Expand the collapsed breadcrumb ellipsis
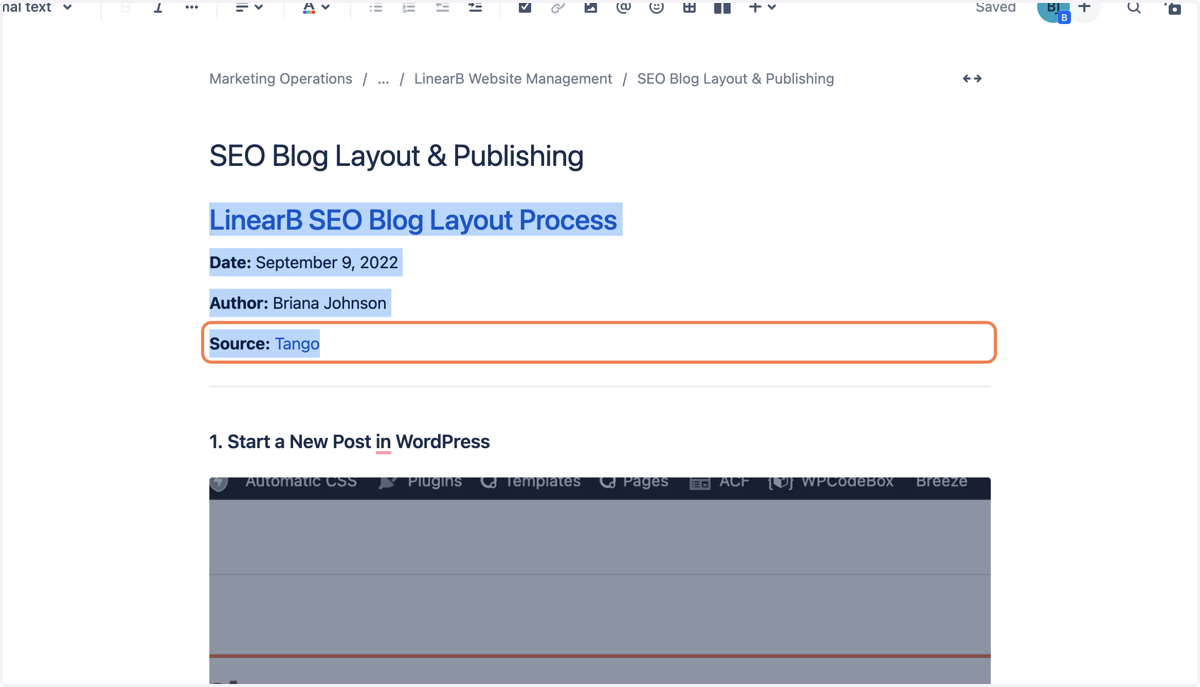This screenshot has height=687, width=1200. (x=383, y=79)
